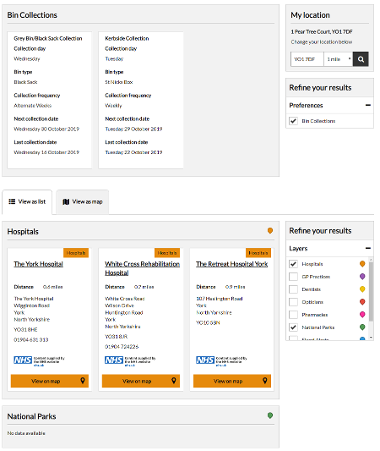Click NHS logo on The York Hospital card
Image resolution: width=380 pixels, height=451 pixels.
[x=23, y=360]
